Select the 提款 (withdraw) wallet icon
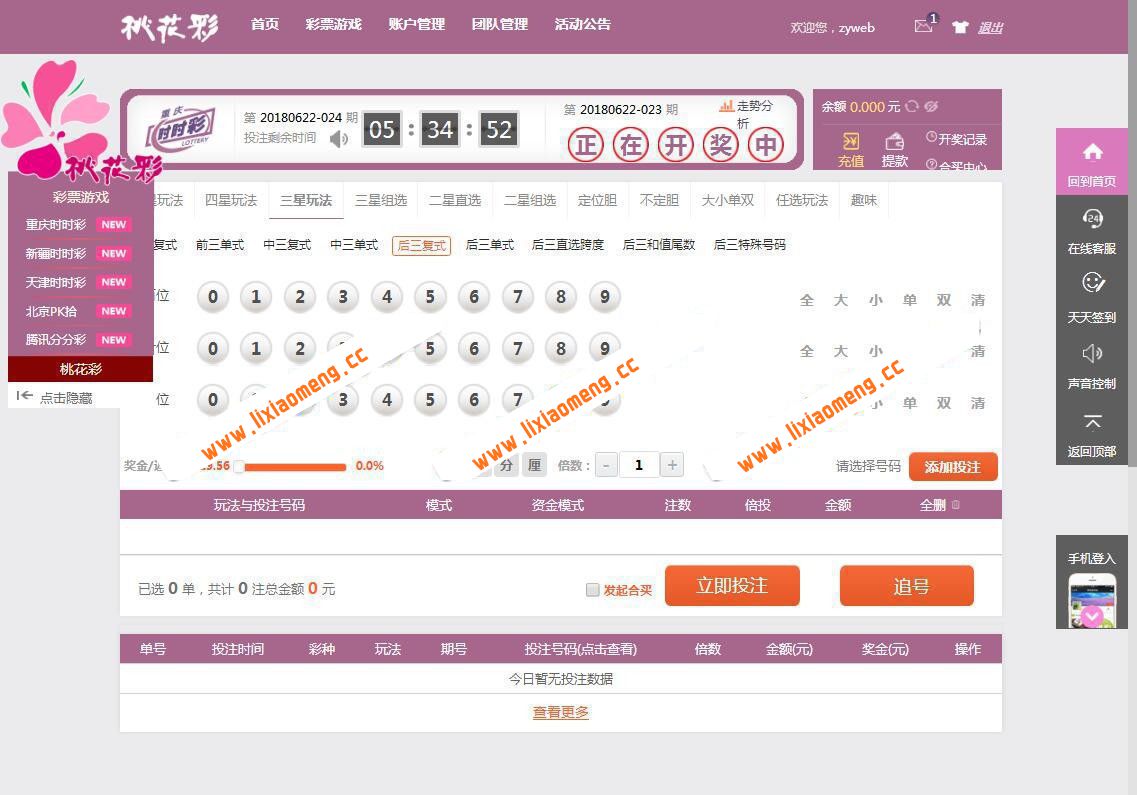 [x=895, y=141]
